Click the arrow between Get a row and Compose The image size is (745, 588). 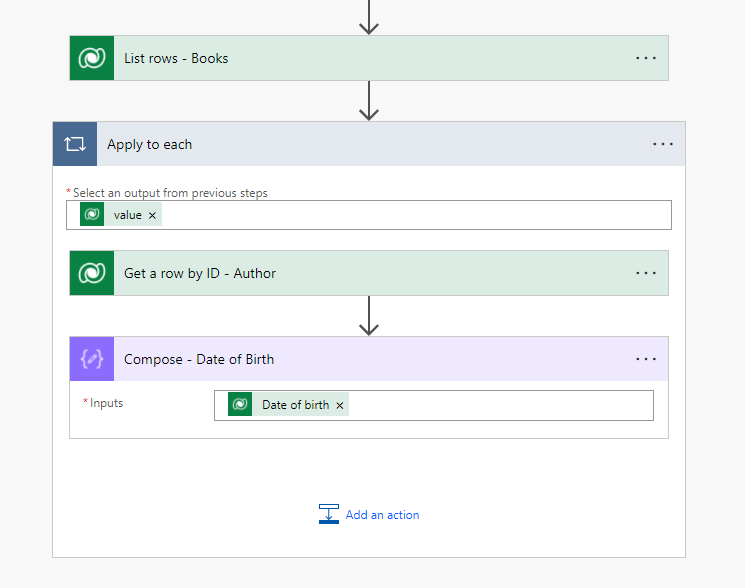(x=369, y=315)
